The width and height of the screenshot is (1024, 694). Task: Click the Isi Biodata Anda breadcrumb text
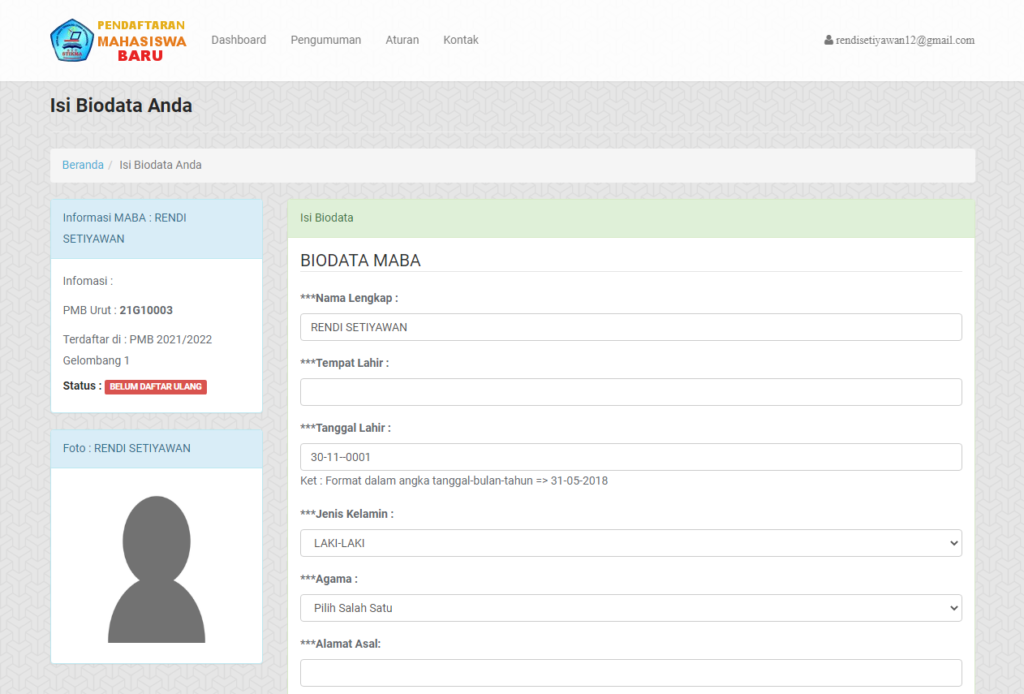[160, 165]
